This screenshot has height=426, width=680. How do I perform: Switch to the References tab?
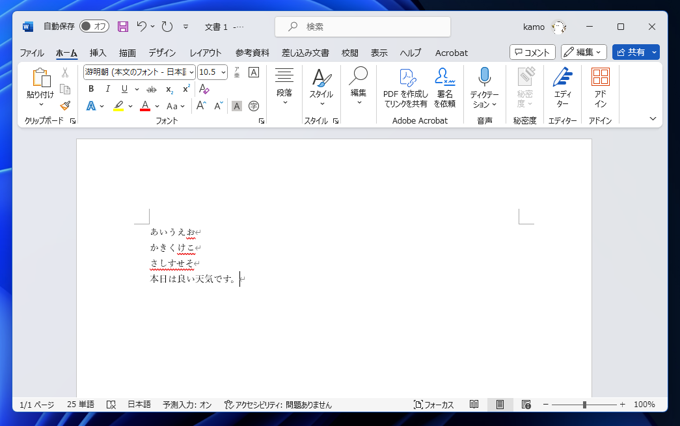tap(252, 53)
